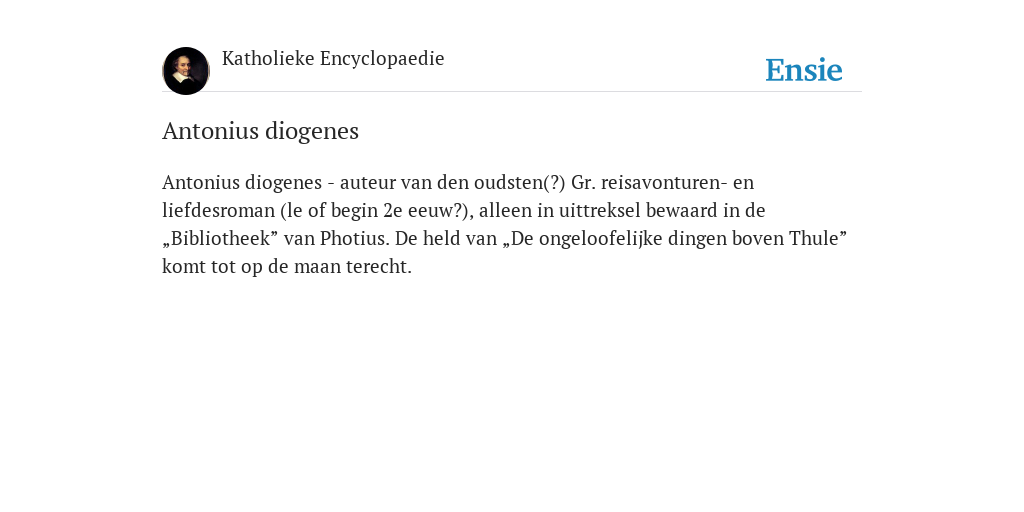
Task: Click the quoted word Bibliotheek
Action: click(220, 238)
